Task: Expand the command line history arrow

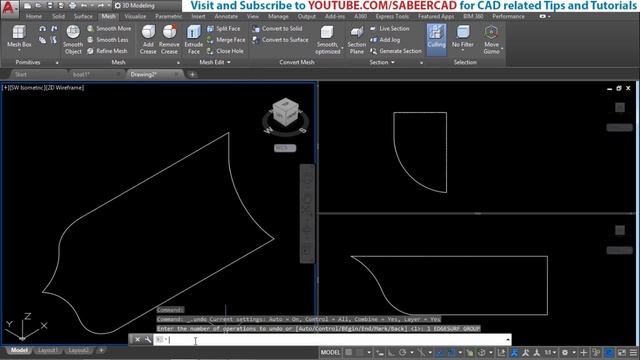Action: point(508,340)
